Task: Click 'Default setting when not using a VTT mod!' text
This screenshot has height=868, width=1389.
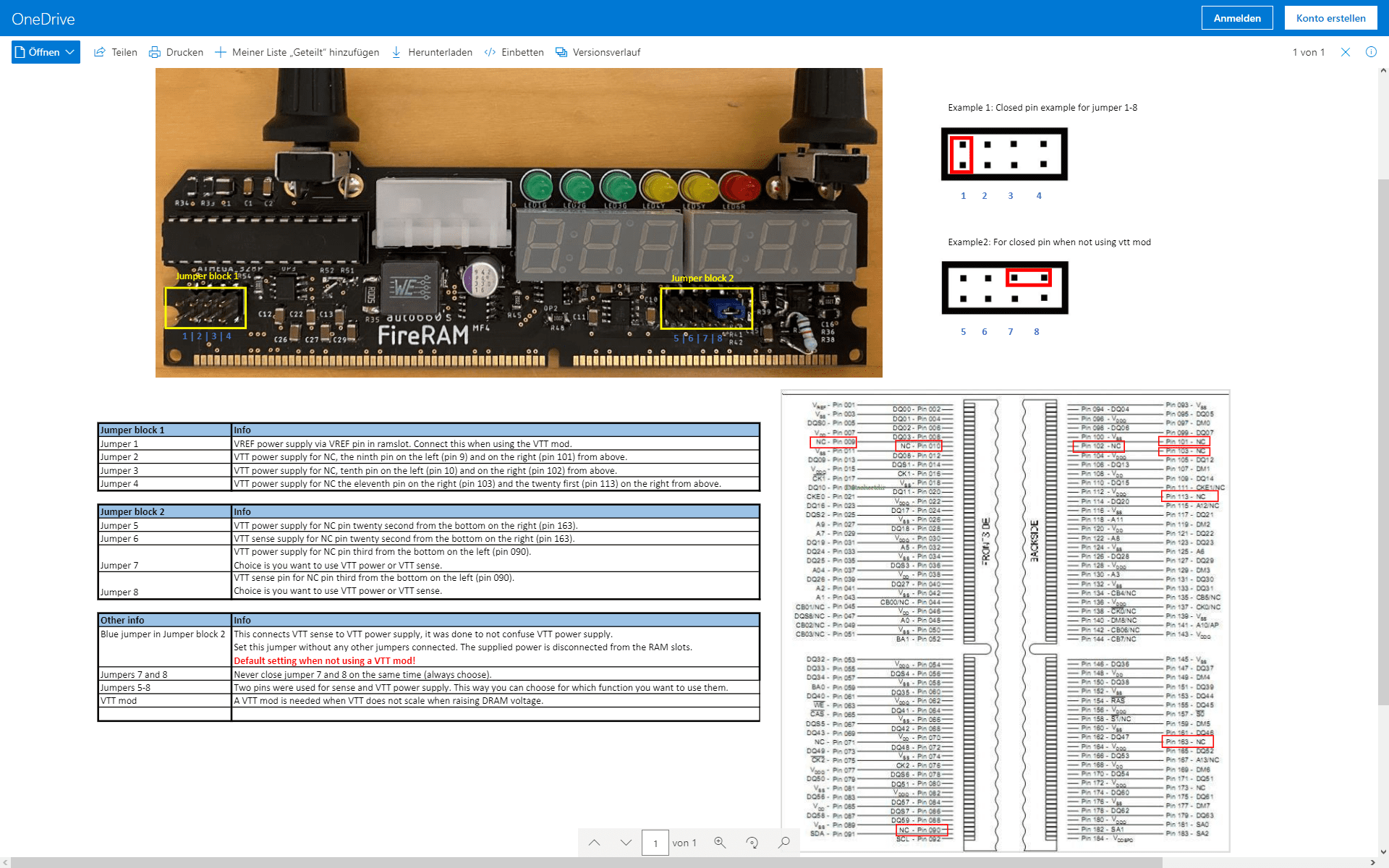Action: coord(325,660)
